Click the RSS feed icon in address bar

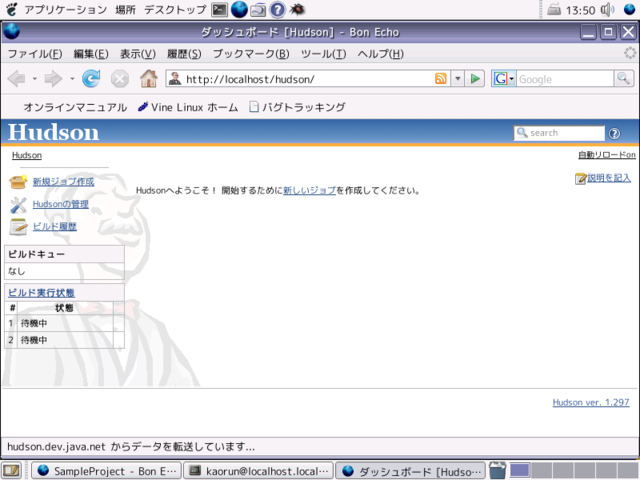440,78
